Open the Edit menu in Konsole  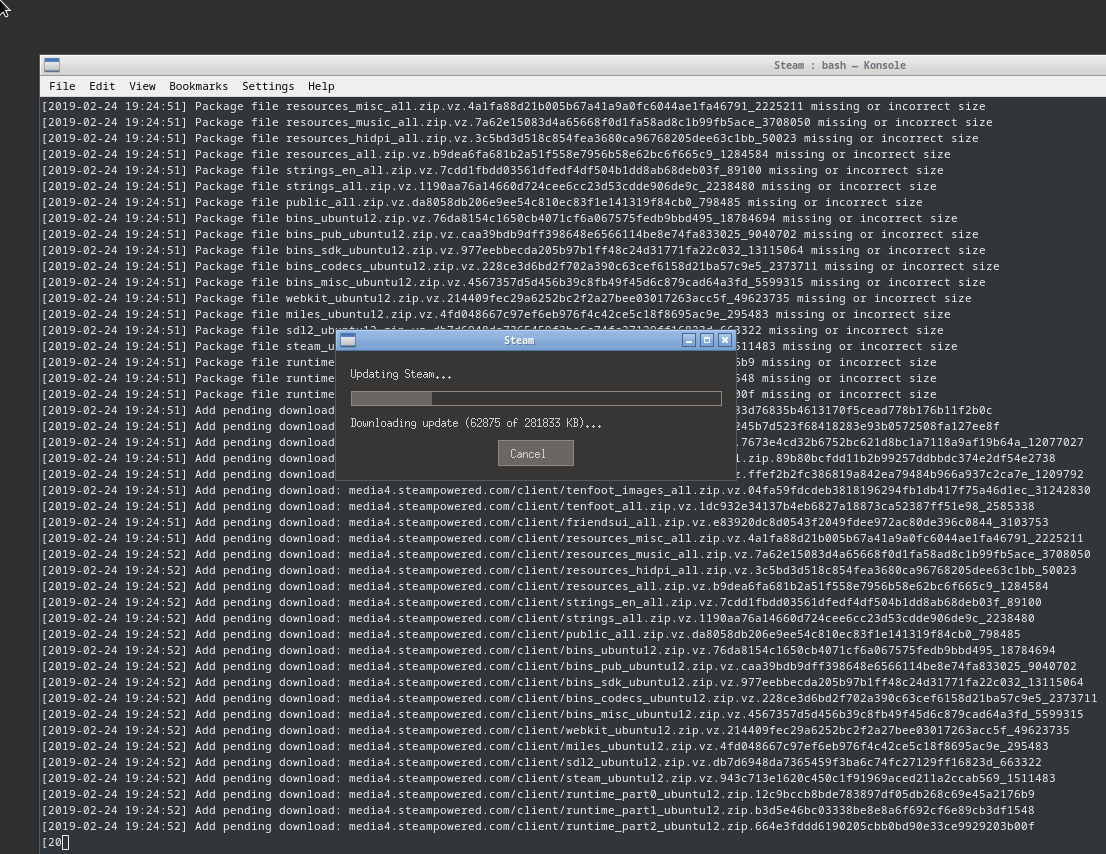pos(102,86)
